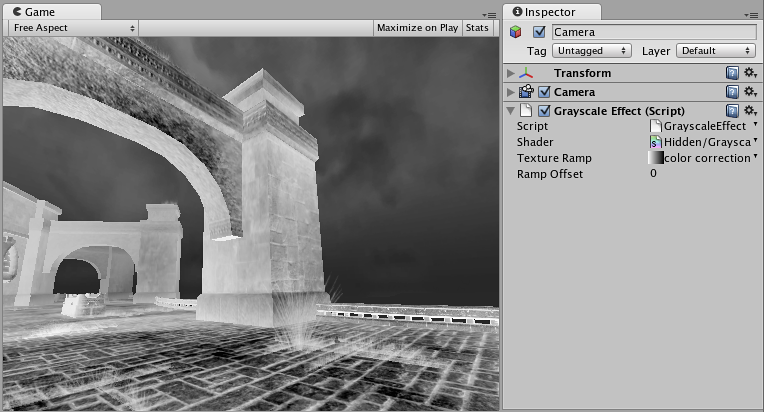The height and width of the screenshot is (412, 764).
Task: Expand the Camera component
Action: (x=511, y=92)
